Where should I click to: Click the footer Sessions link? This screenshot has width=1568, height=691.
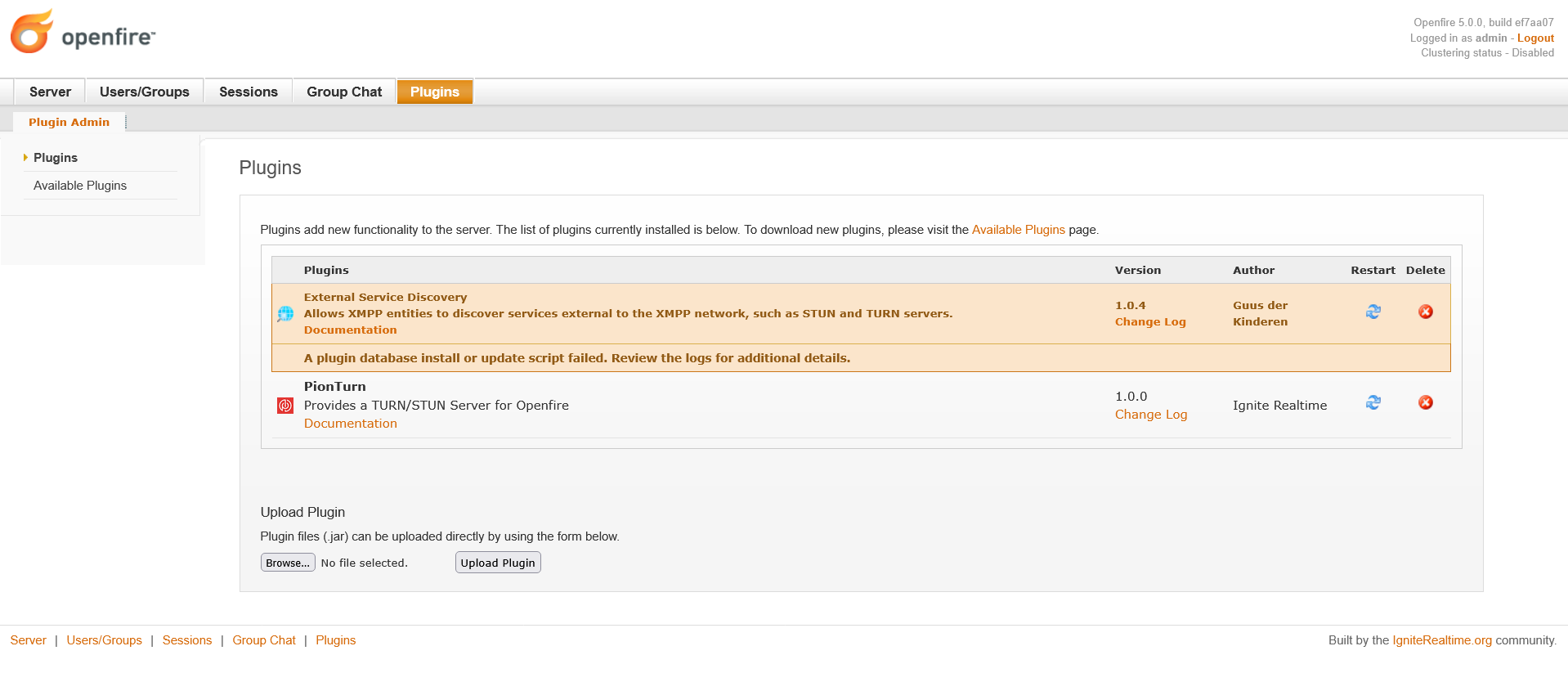(187, 640)
